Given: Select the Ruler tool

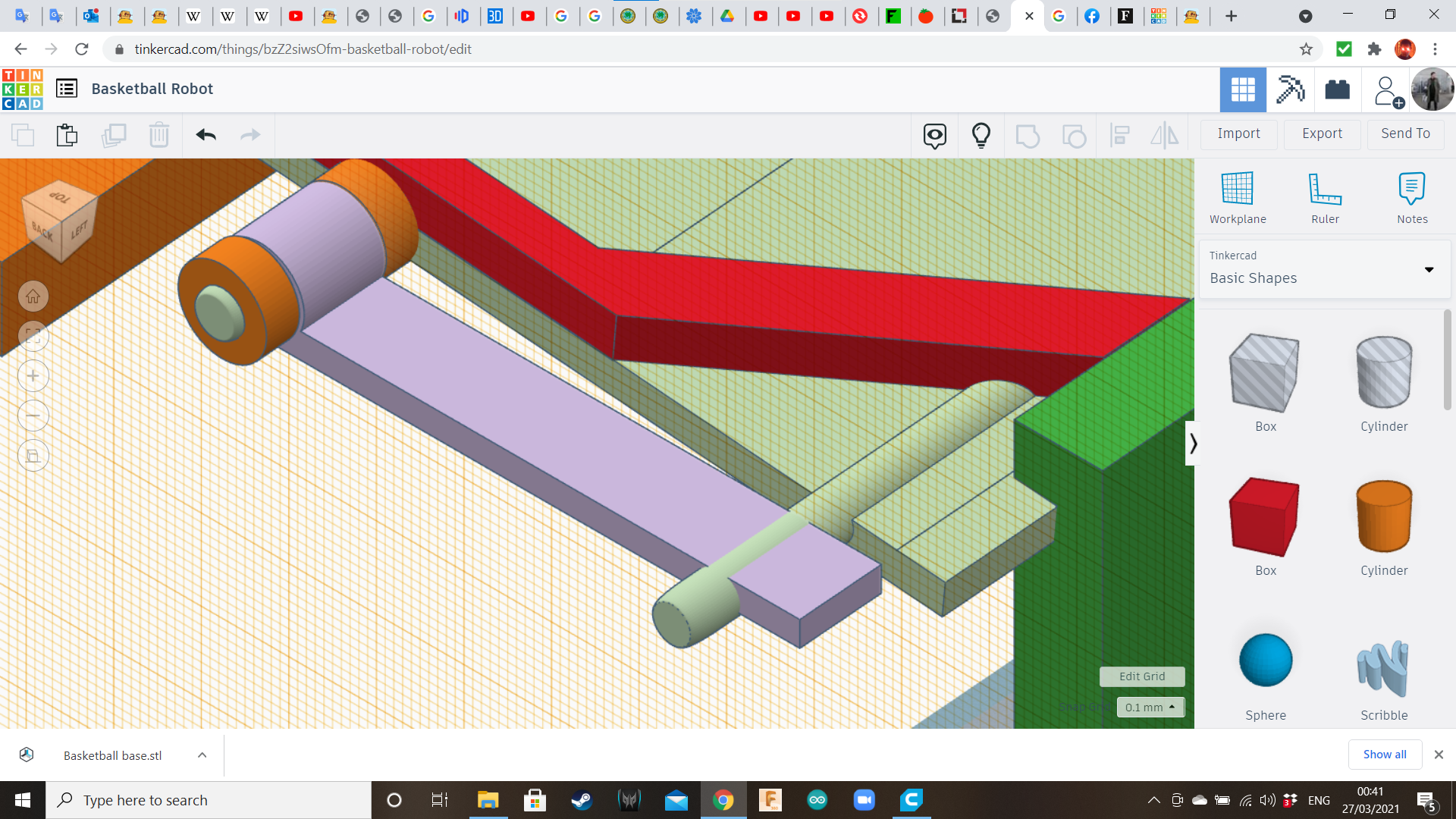Looking at the screenshot, I should (1325, 189).
